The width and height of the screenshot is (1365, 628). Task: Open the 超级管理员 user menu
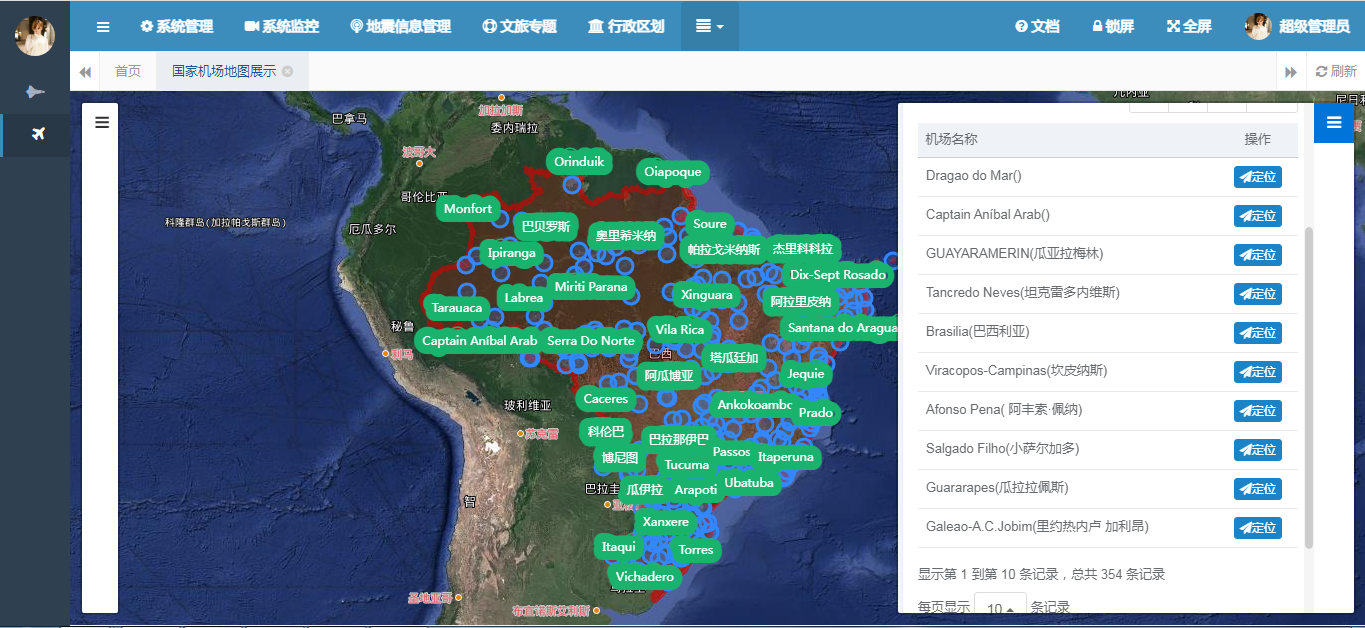(x=1298, y=27)
